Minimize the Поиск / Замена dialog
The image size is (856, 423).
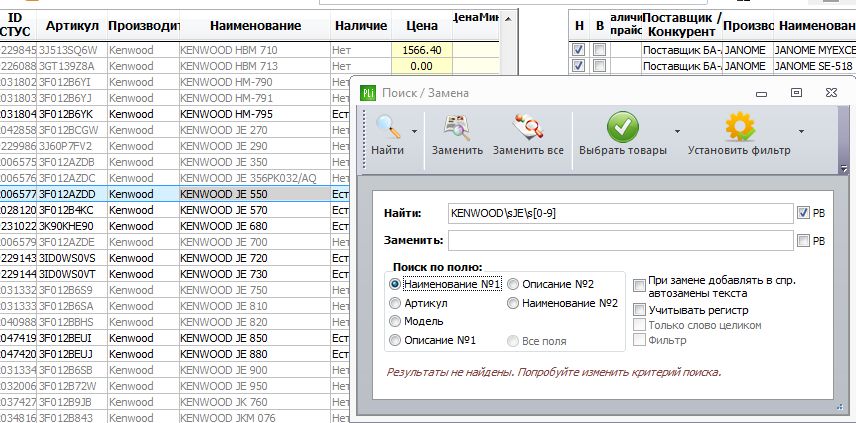(x=762, y=94)
